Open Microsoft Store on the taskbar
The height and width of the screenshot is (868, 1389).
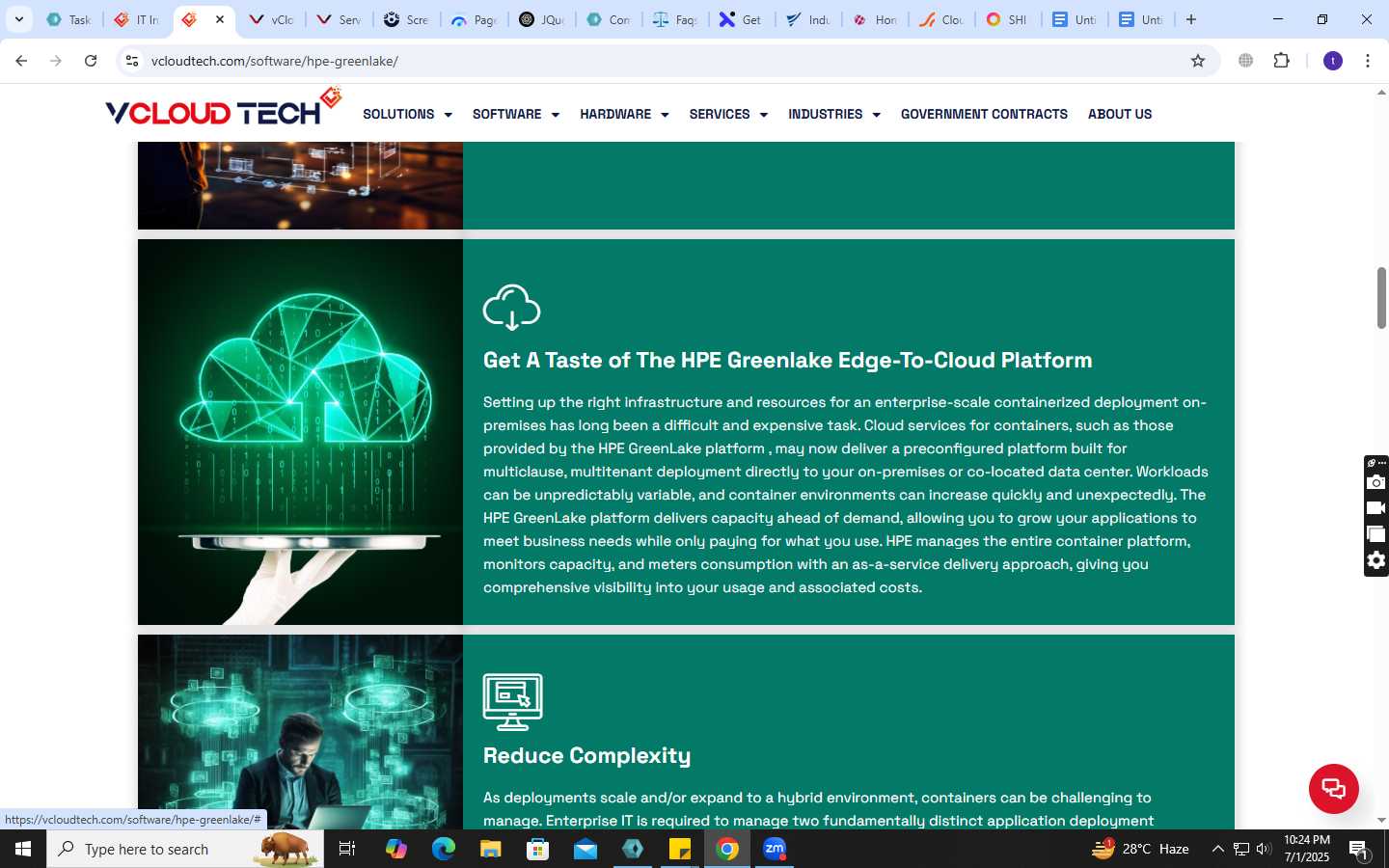[x=538, y=849]
